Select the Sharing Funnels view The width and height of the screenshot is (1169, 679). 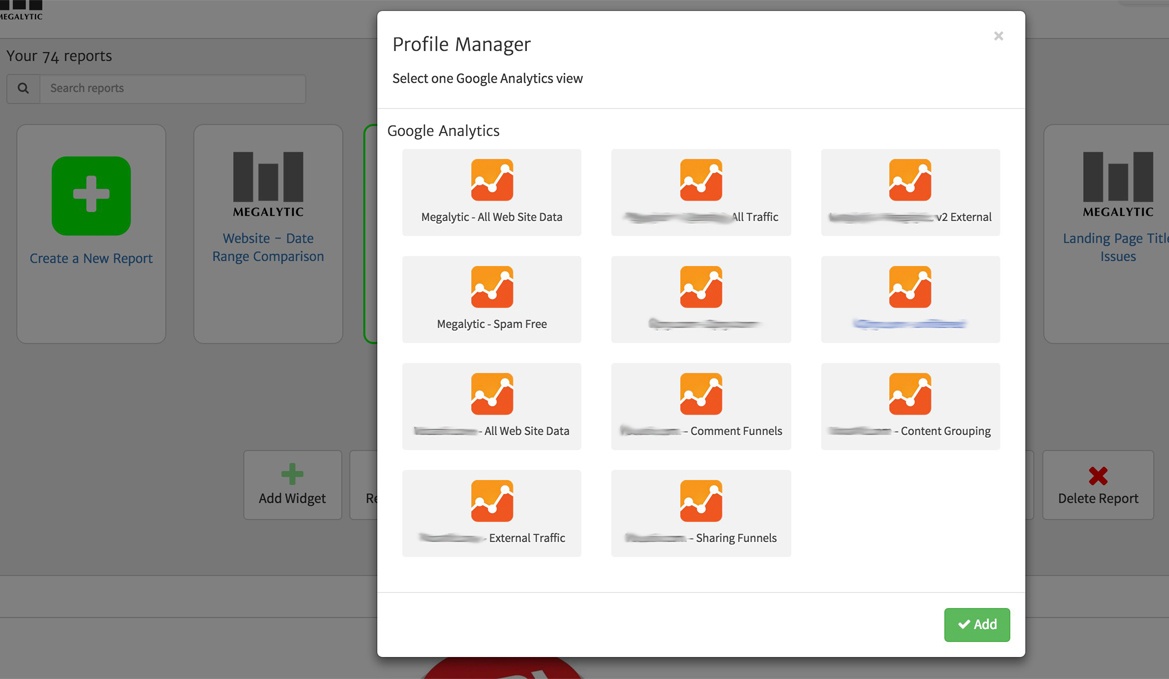click(x=700, y=513)
